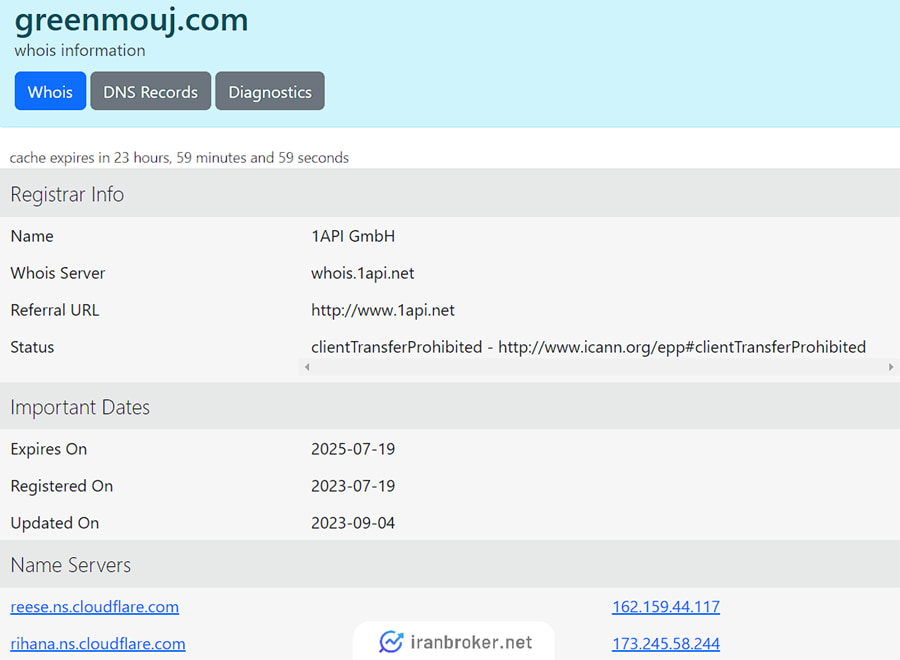Click the Status scrollbar left arrow
The image size is (900, 660).
[307, 367]
